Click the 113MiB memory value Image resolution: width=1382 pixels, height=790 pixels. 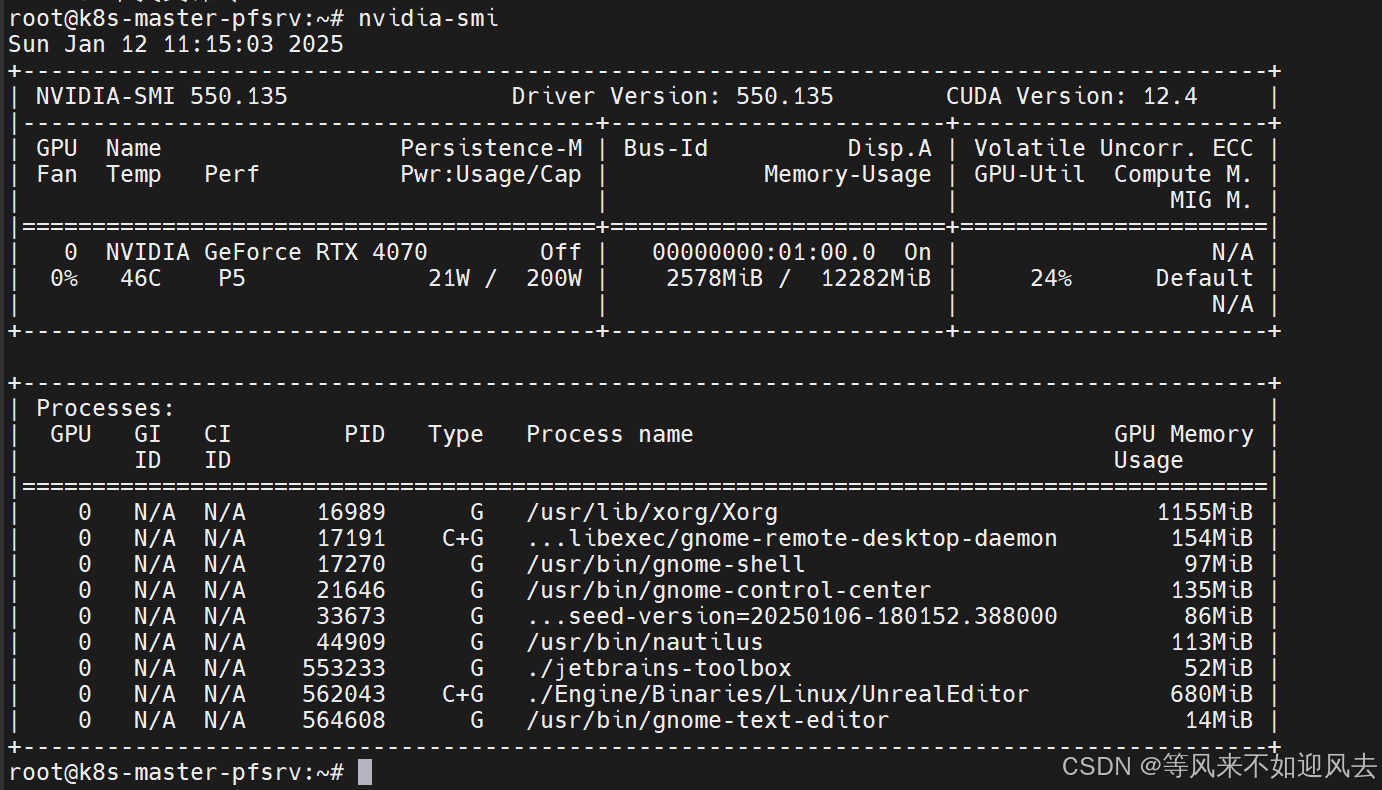click(x=1212, y=642)
